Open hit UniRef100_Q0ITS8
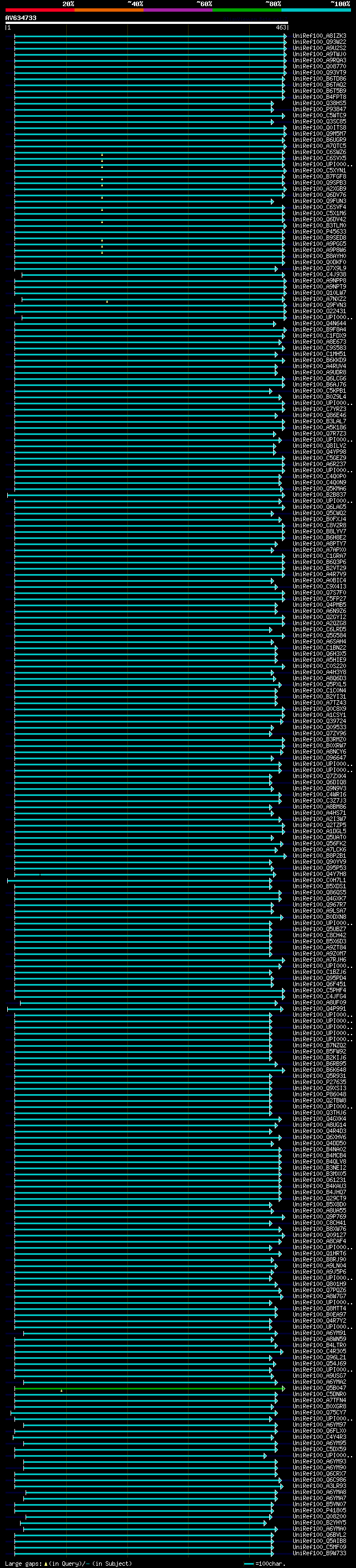Screen dimensions: 356x1568 pyautogui.click(x=319, y=128)
